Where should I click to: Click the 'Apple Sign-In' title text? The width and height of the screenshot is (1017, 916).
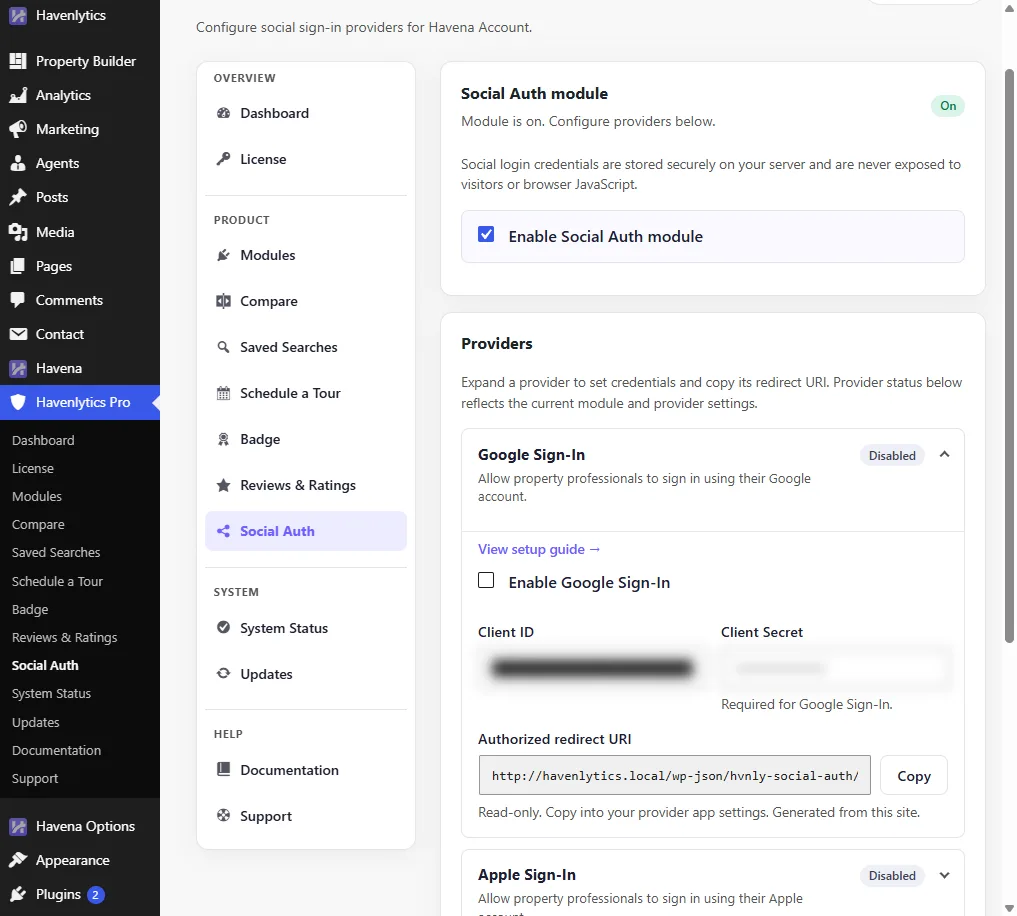[527, 875]
